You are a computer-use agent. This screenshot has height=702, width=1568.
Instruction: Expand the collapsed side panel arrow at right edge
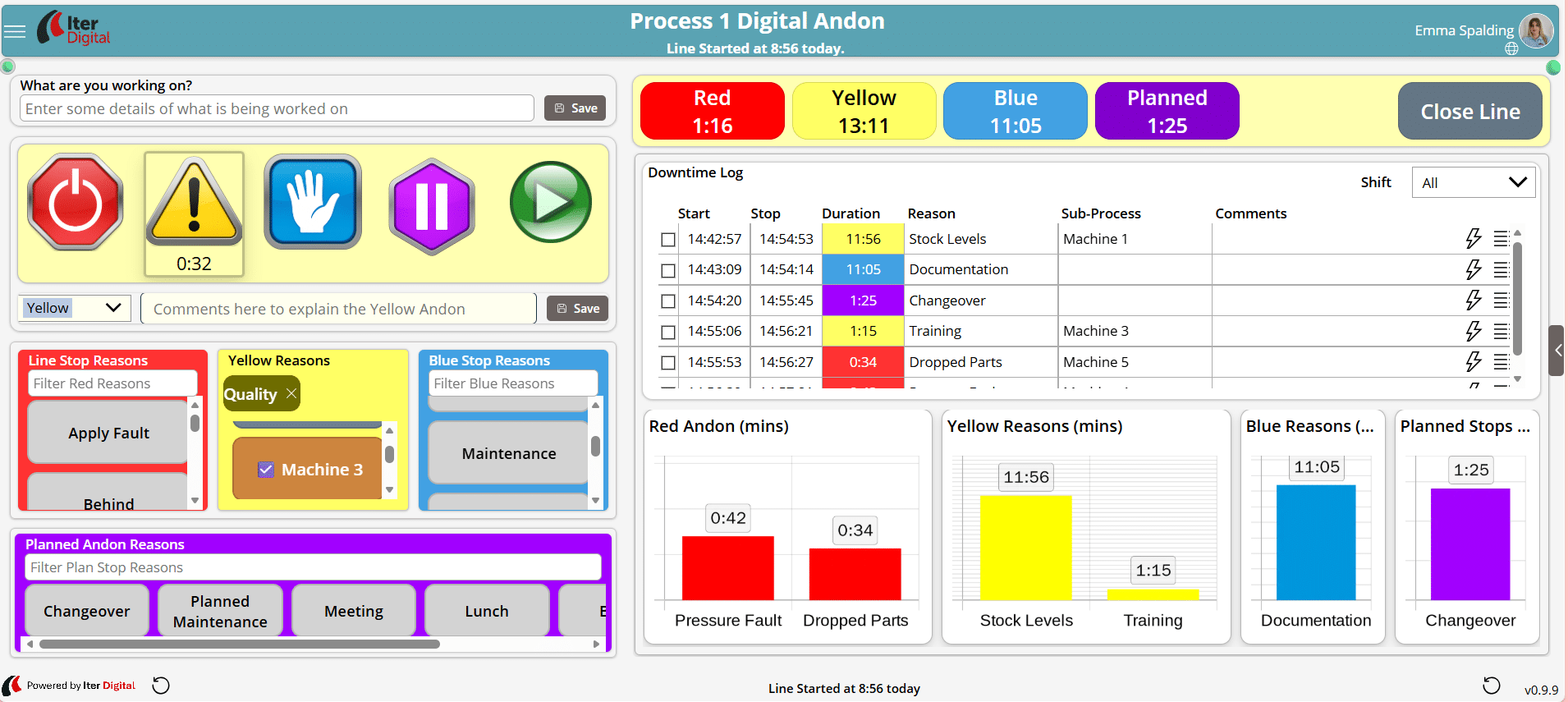click(1557, 351)
